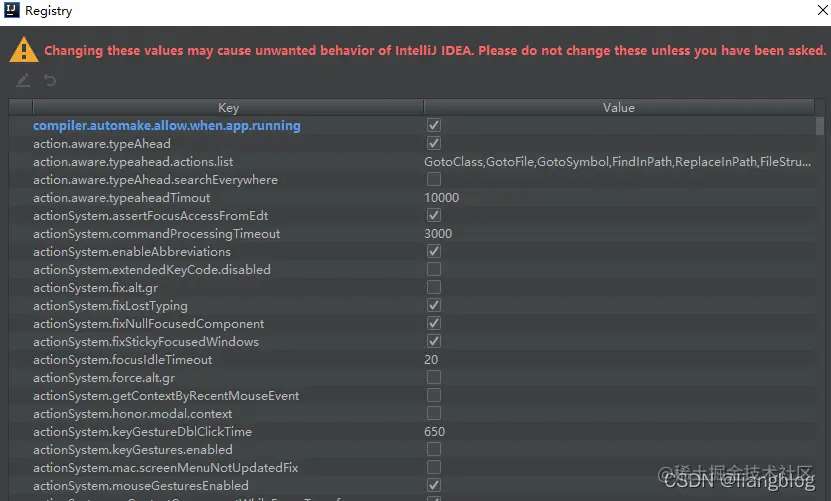Click the focusIdleTimeout value 20
The width and height of the screenshot is (831, 501).
[431, 360]
